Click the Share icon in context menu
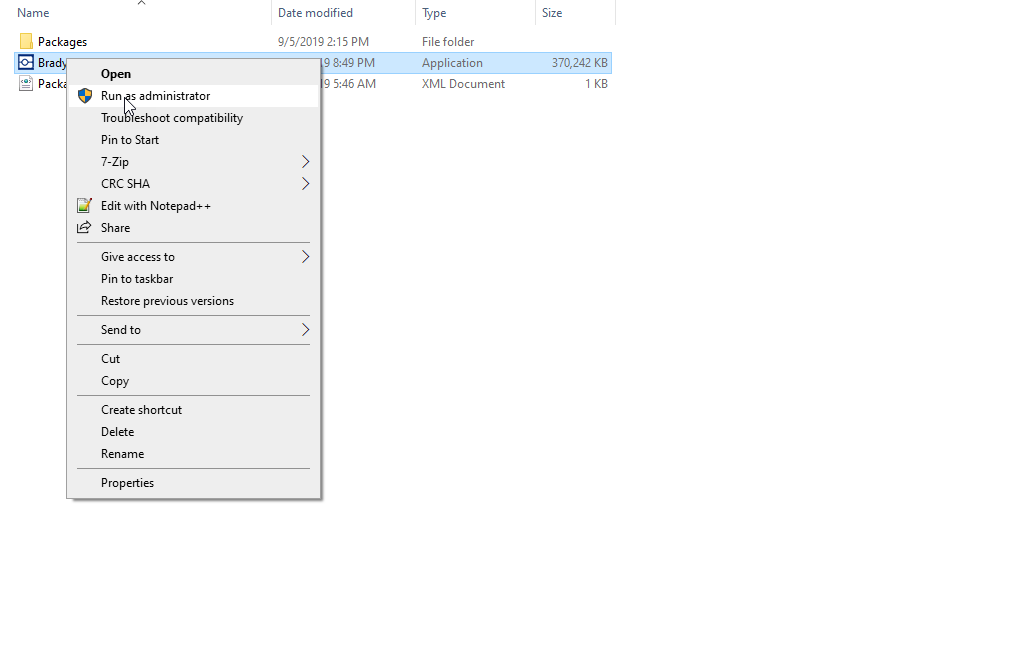The height and width of the screenshot is (657, 1009). pos(85,228)
